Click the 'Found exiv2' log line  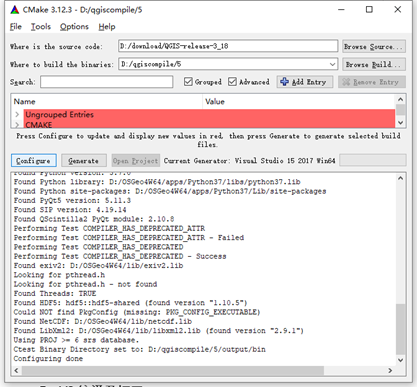click(98, 265)
